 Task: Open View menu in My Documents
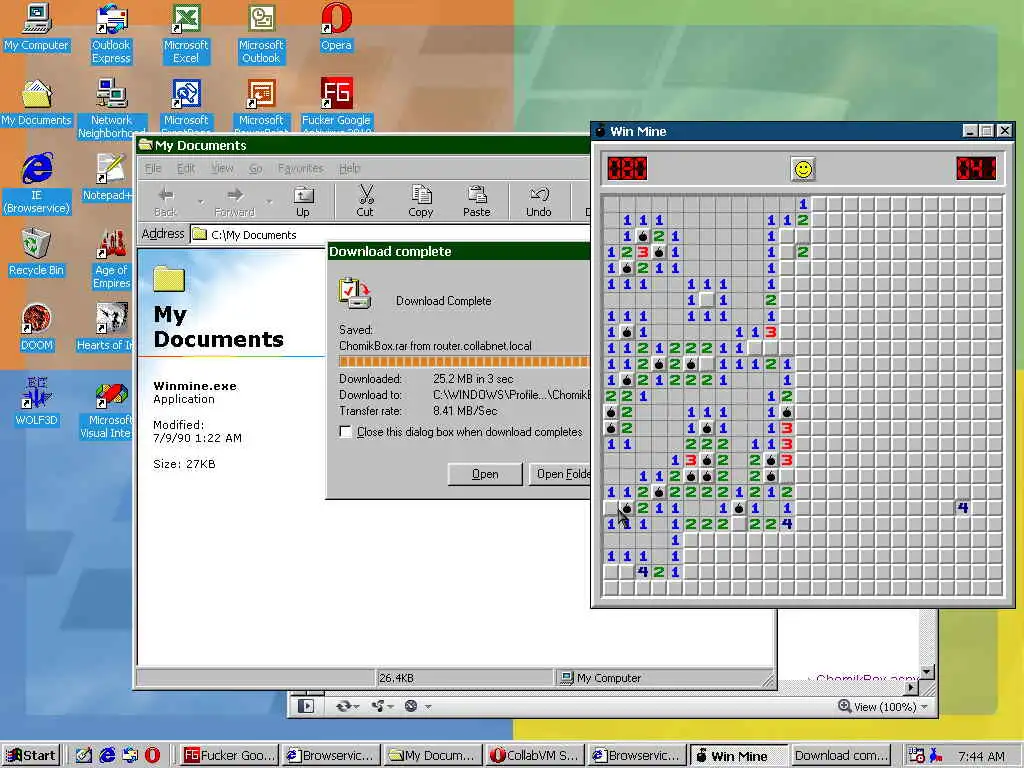click(222, 168)
